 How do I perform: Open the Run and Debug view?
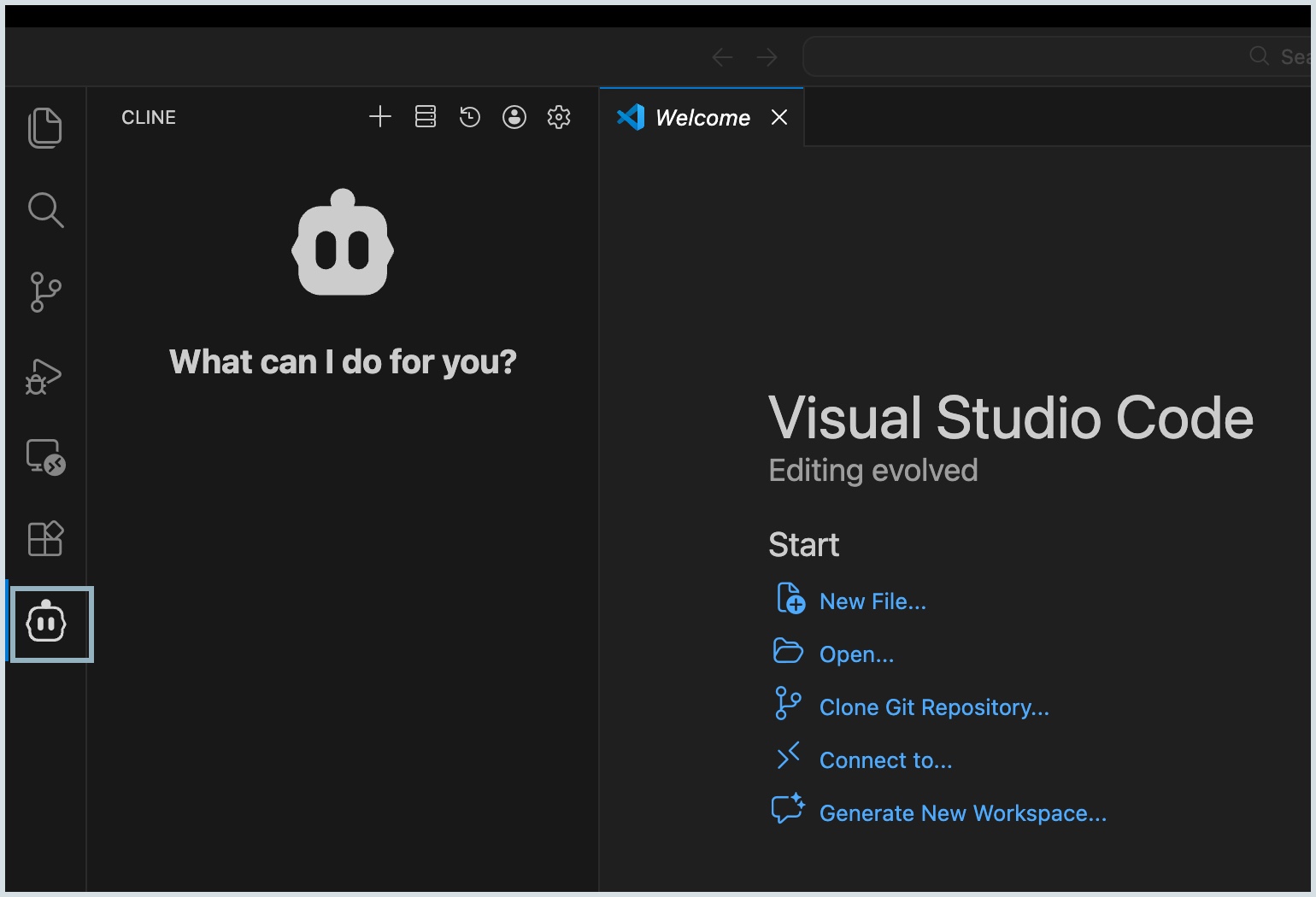coord(45,376)
